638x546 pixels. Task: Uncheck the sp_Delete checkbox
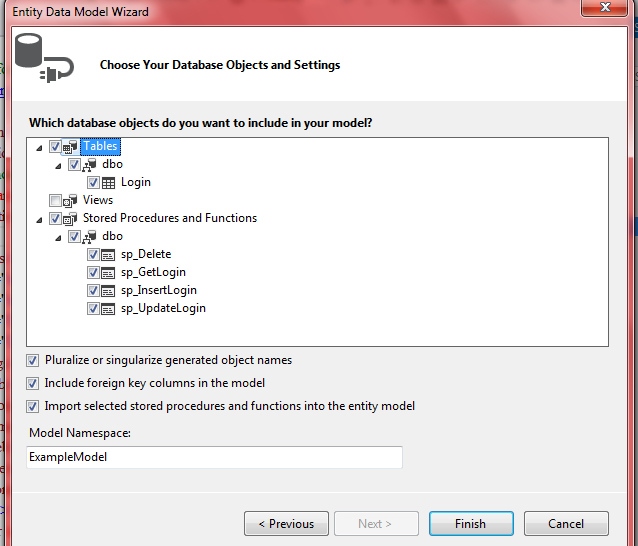pos(93,255)
